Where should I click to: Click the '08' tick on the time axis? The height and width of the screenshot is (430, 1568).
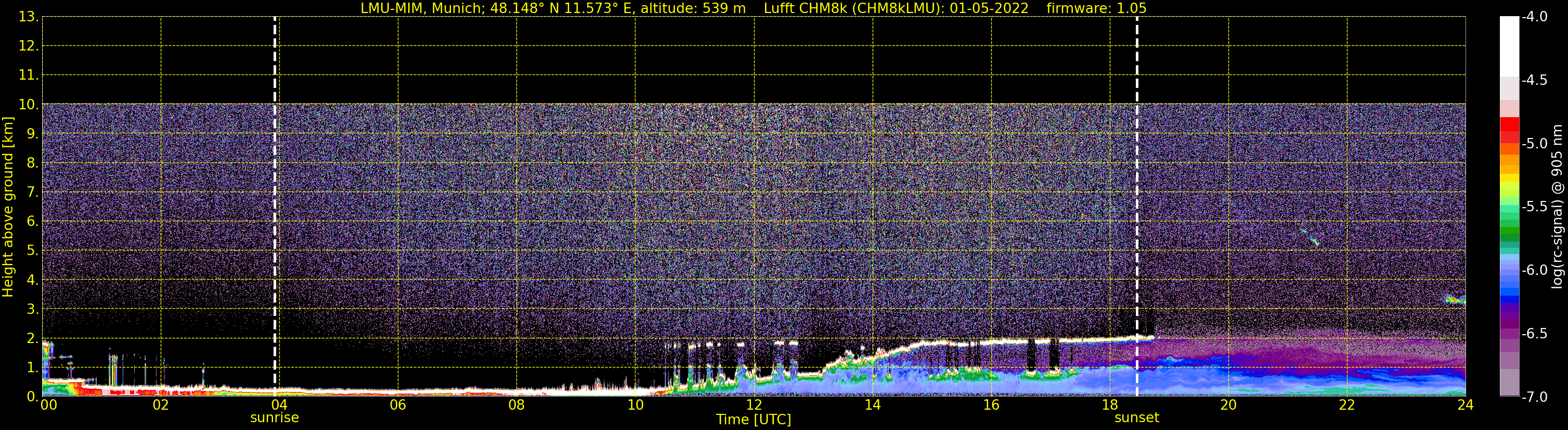[516, 405]
